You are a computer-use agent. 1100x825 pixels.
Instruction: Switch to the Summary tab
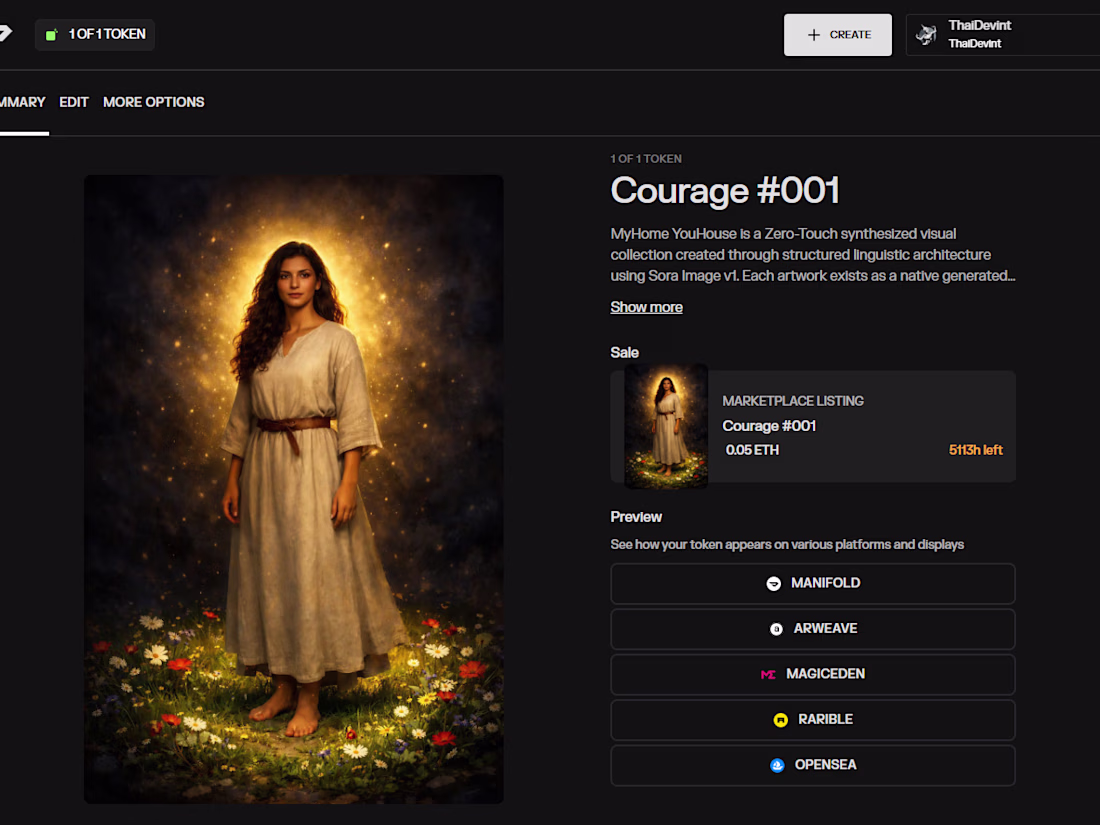tap(22, 102)
